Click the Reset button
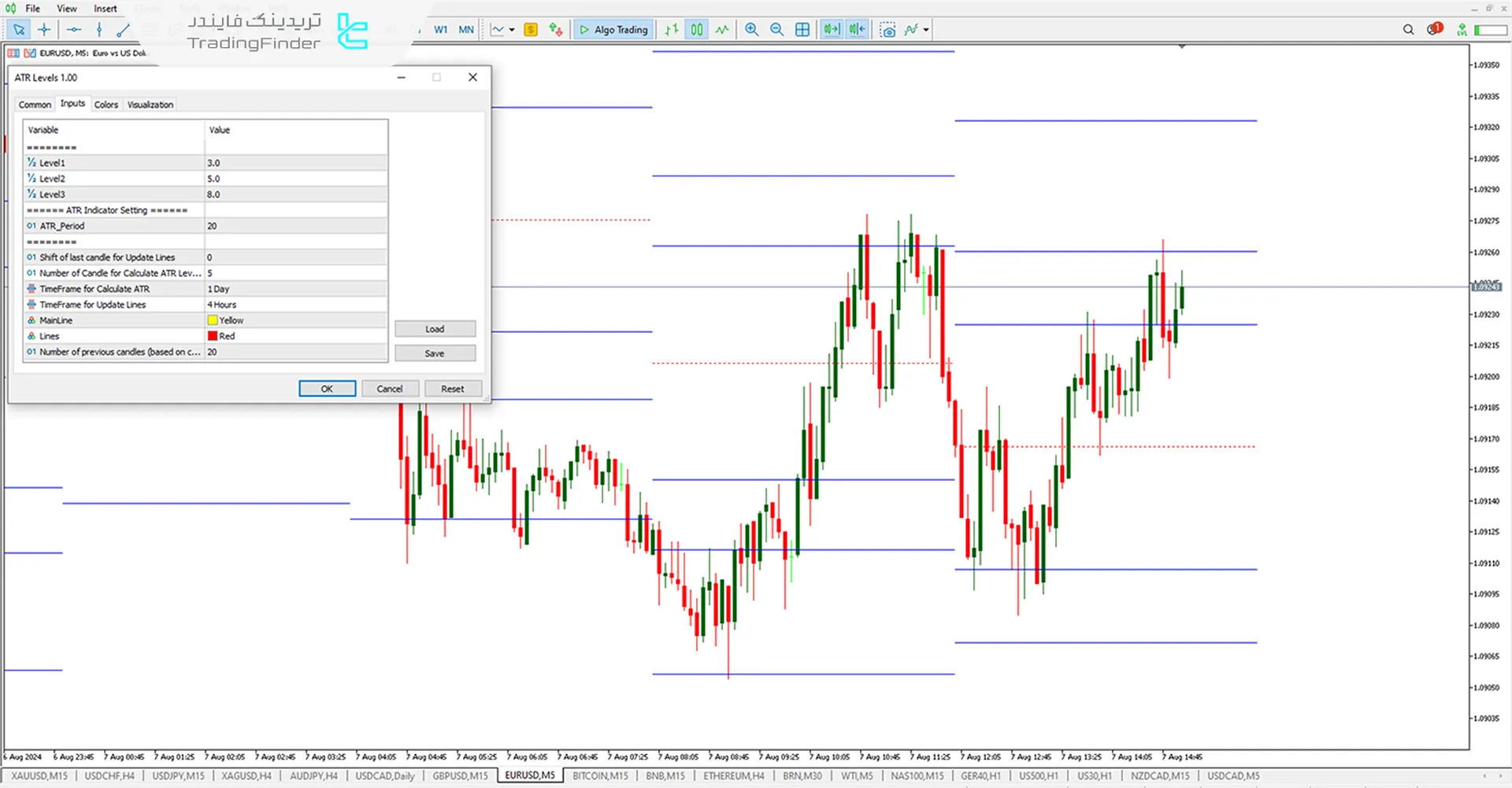The width and height of the screenshot is (1512, 788). [452, 389]
